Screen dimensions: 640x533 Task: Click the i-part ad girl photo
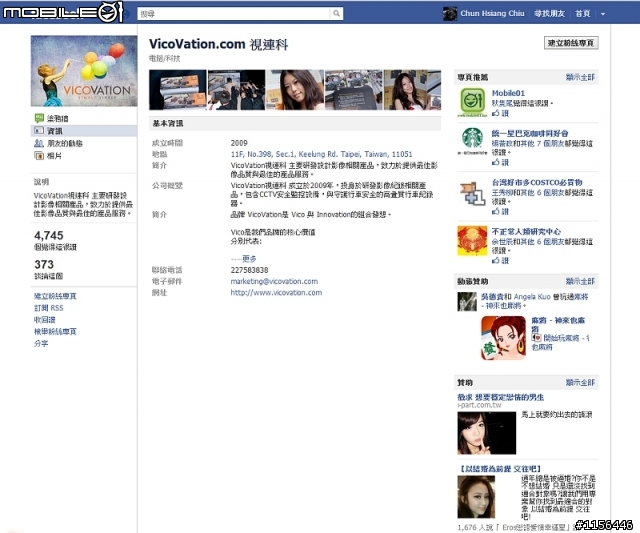coord(487,433)
